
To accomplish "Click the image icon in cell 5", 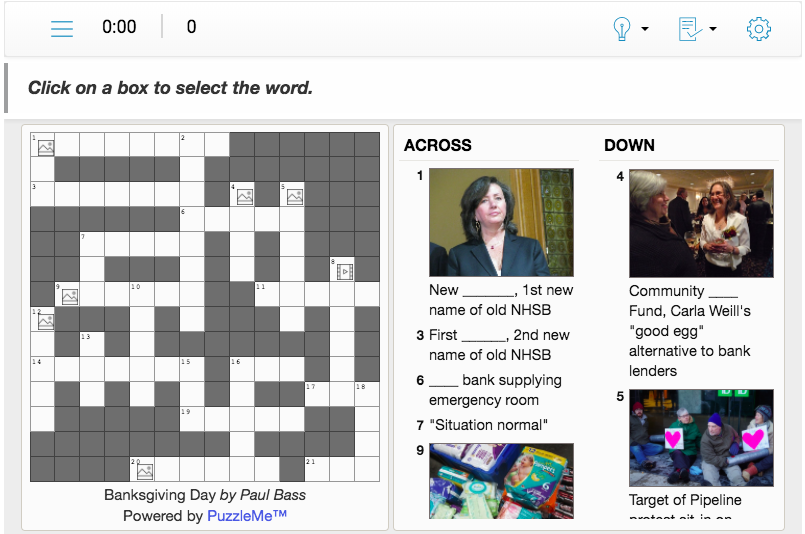I will coord(295,197).
